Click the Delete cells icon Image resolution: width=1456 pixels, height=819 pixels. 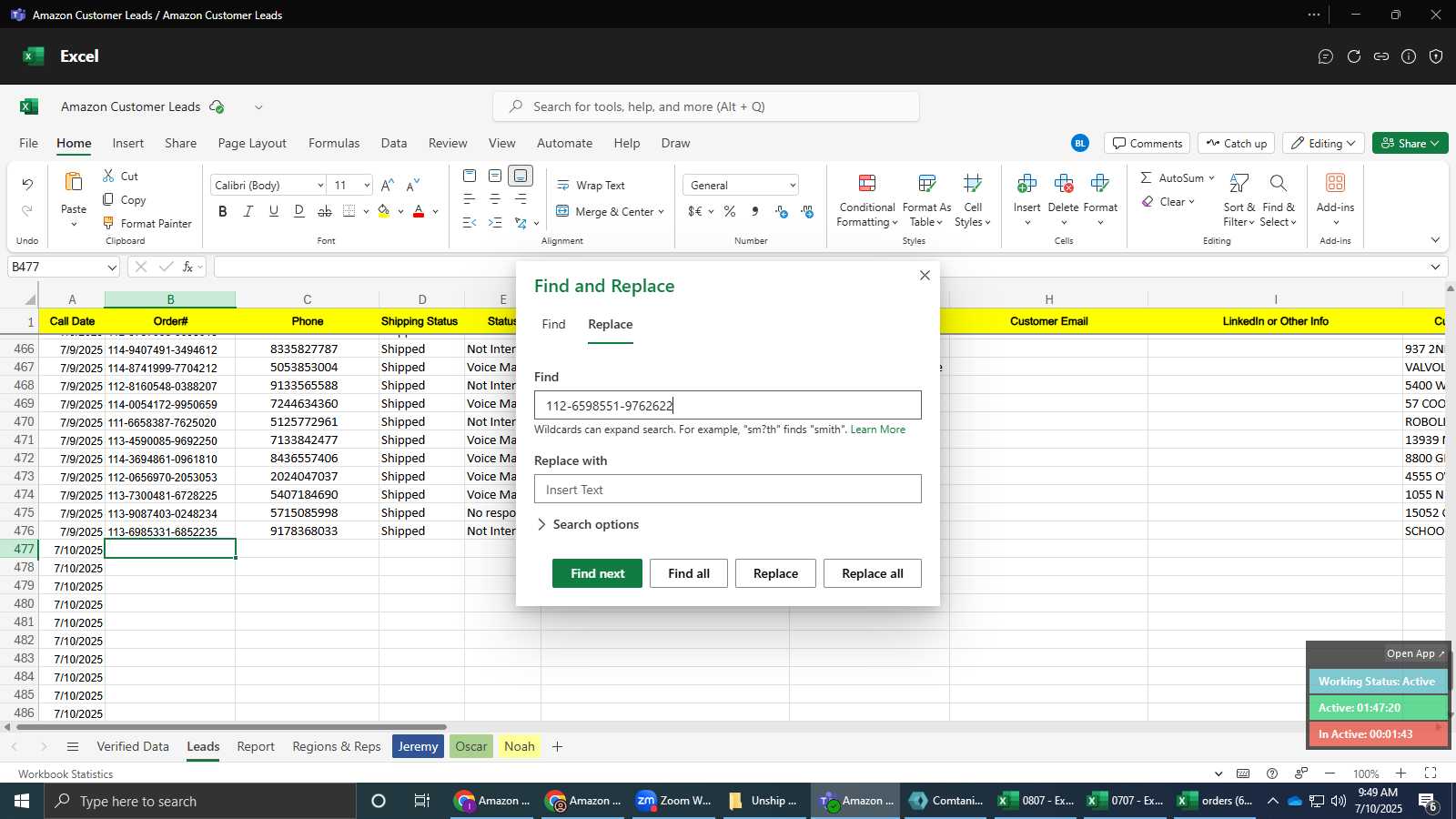(x=1063, y=185)
